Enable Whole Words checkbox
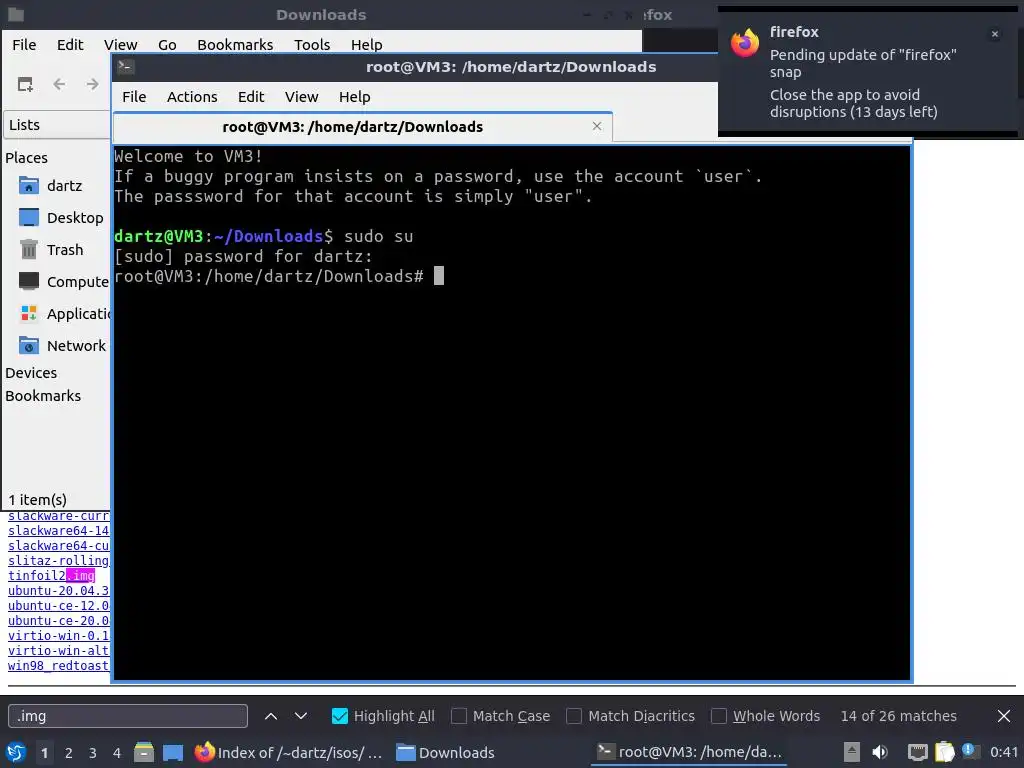The image size is (1024, 768). (719, 716)
